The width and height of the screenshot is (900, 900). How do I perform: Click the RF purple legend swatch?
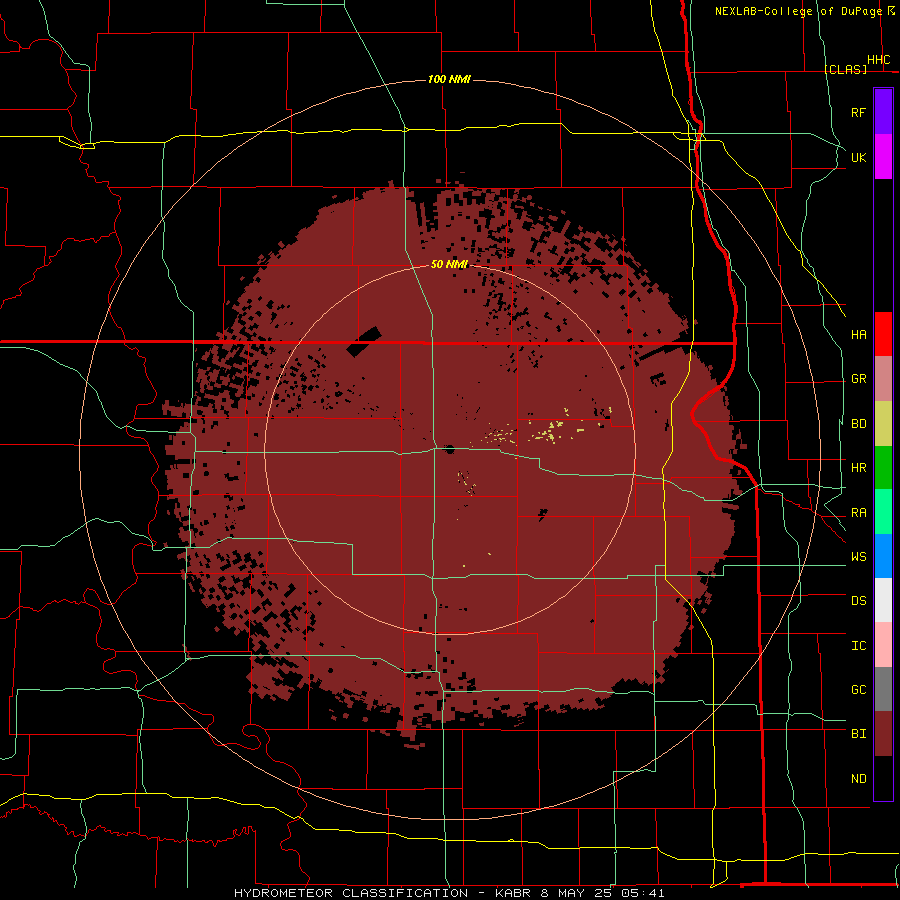coord(883,112)
